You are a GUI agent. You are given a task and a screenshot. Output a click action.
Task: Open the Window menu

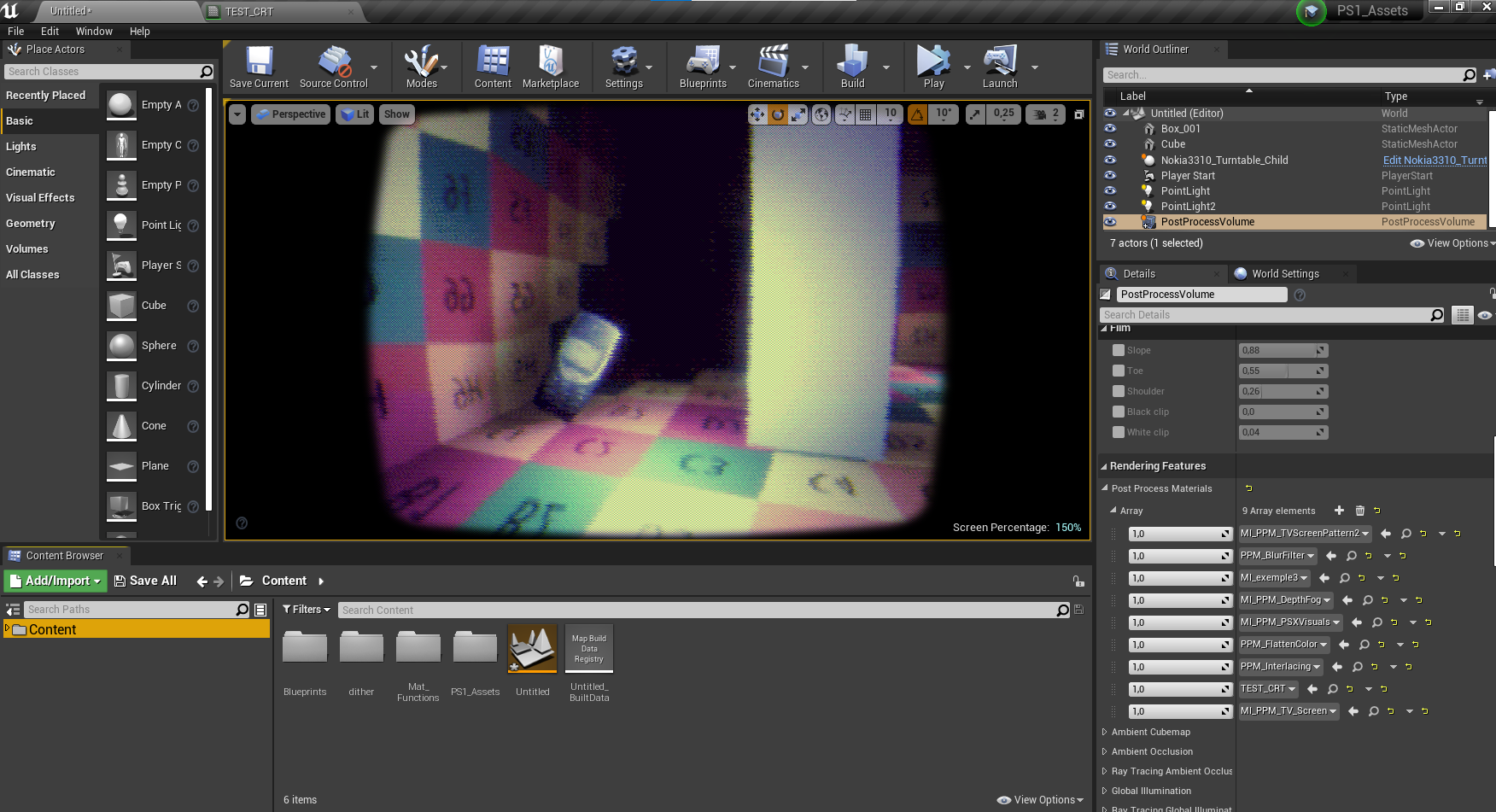[x=94, y=32]
